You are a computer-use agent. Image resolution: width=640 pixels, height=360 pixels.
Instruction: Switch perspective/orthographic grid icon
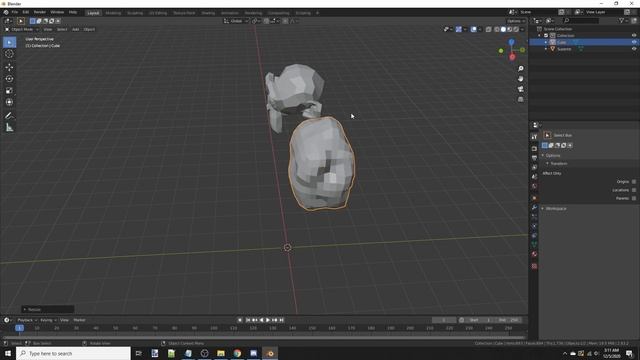click(520, 99)
